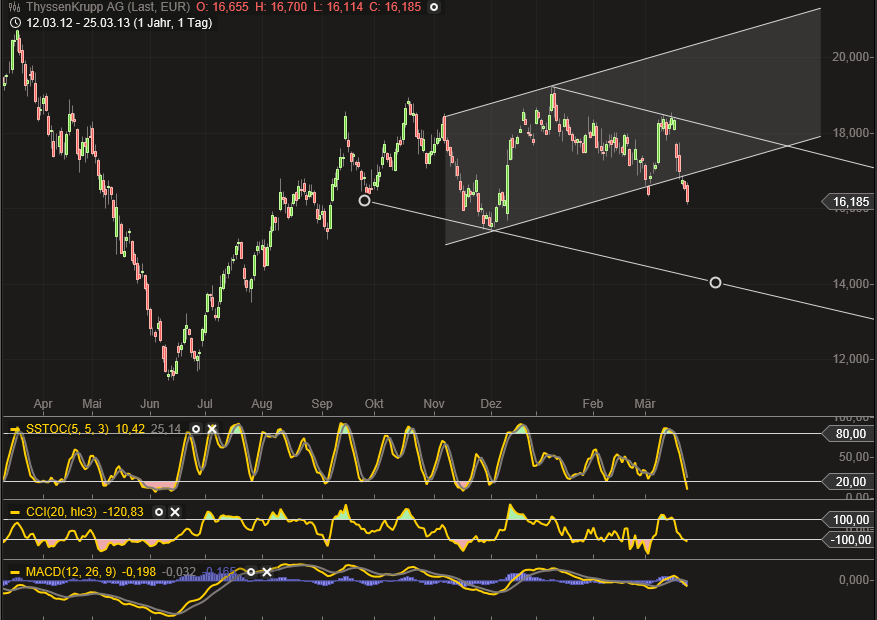Screen dimensions: 877x620
Task: Click the Apr label on time axis
Action: (x=43, y=404)
